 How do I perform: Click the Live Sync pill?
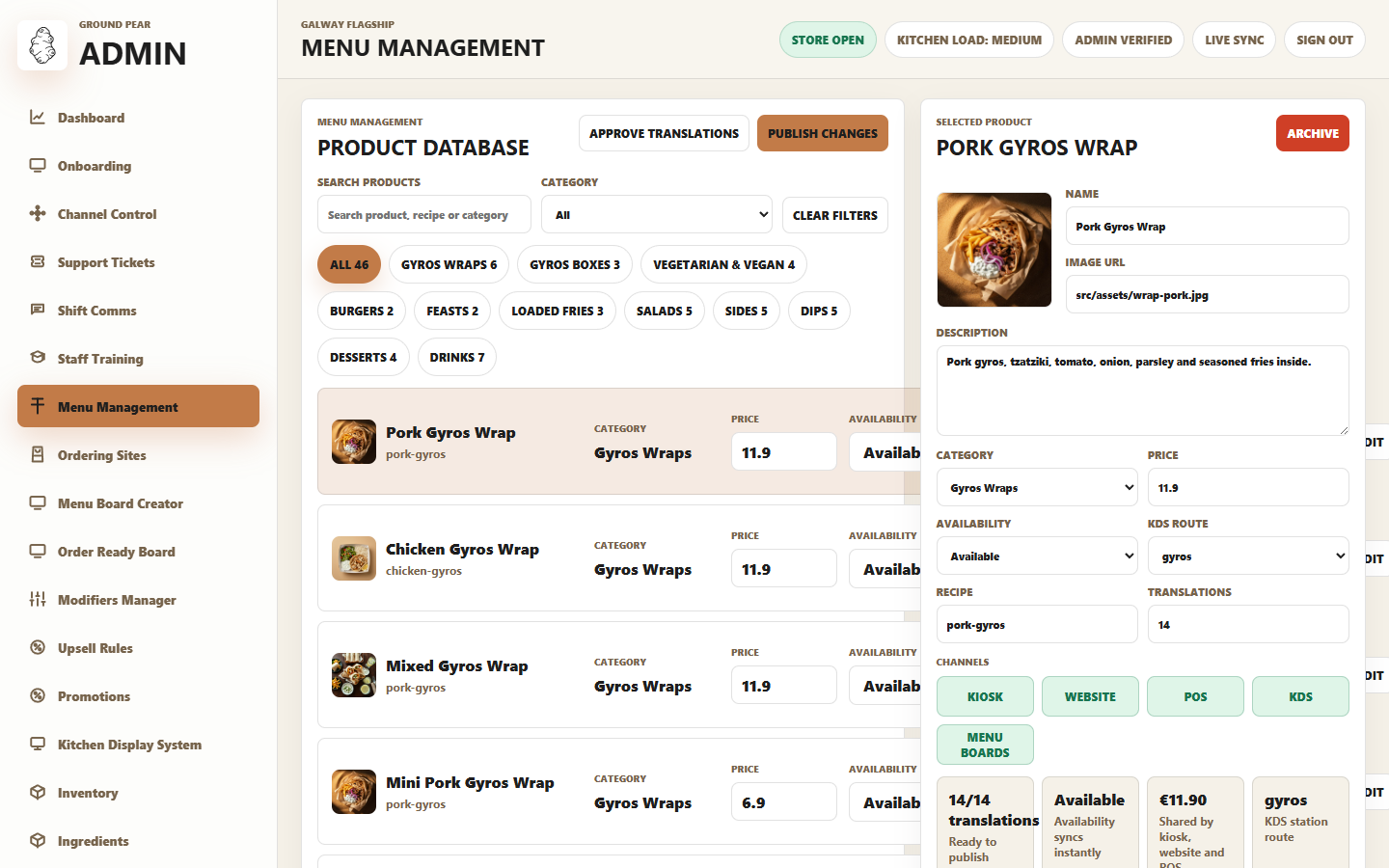(x=1235, y=40)
